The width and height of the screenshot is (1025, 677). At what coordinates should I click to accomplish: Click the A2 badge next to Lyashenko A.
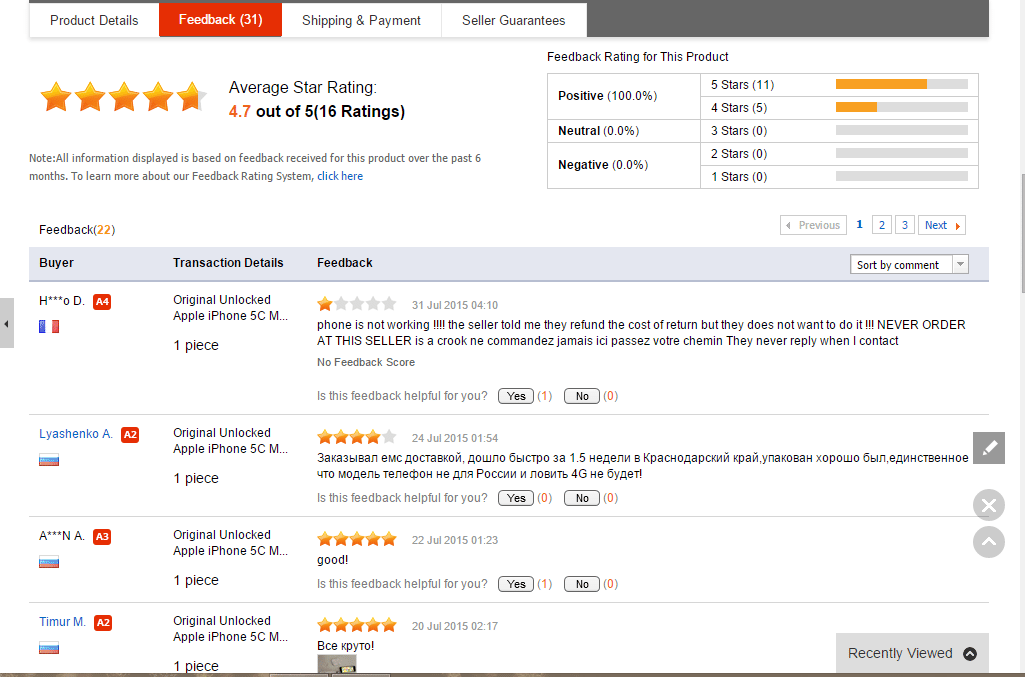[x=130, y=435]
